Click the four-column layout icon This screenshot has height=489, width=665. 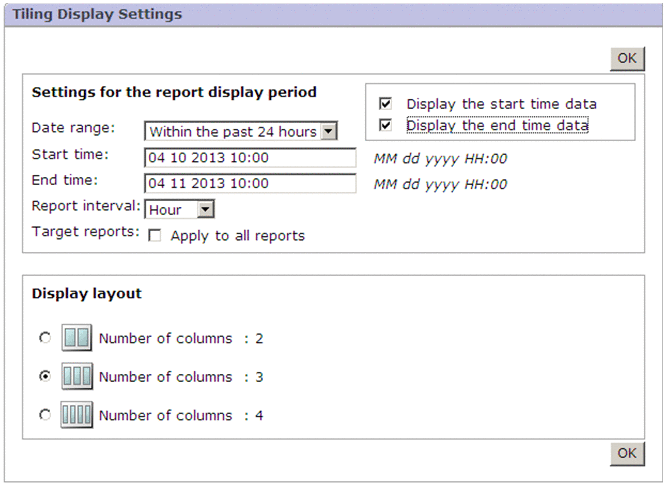point(76,414)
